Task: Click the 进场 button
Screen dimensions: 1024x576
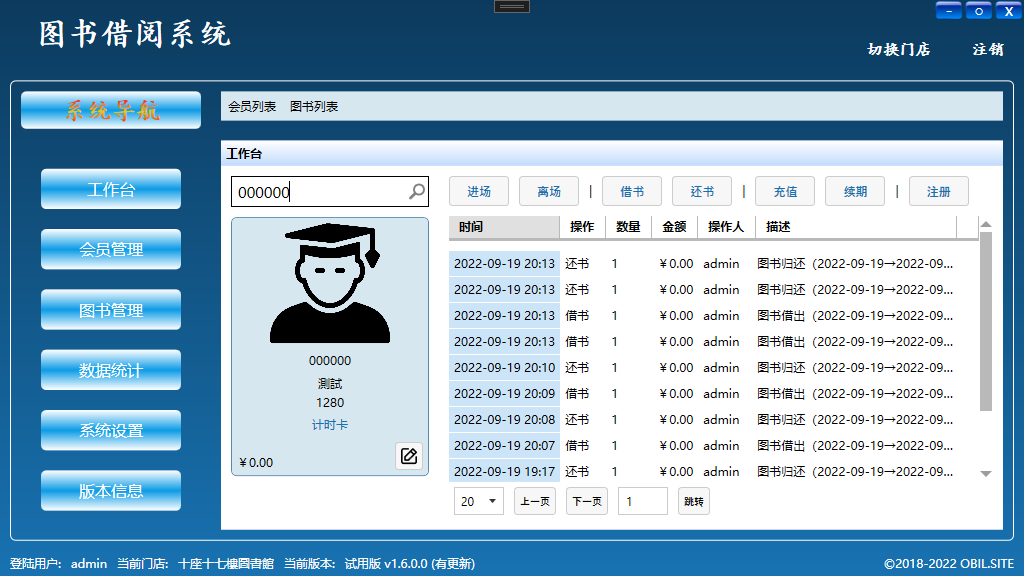Action: pos(479,192)
